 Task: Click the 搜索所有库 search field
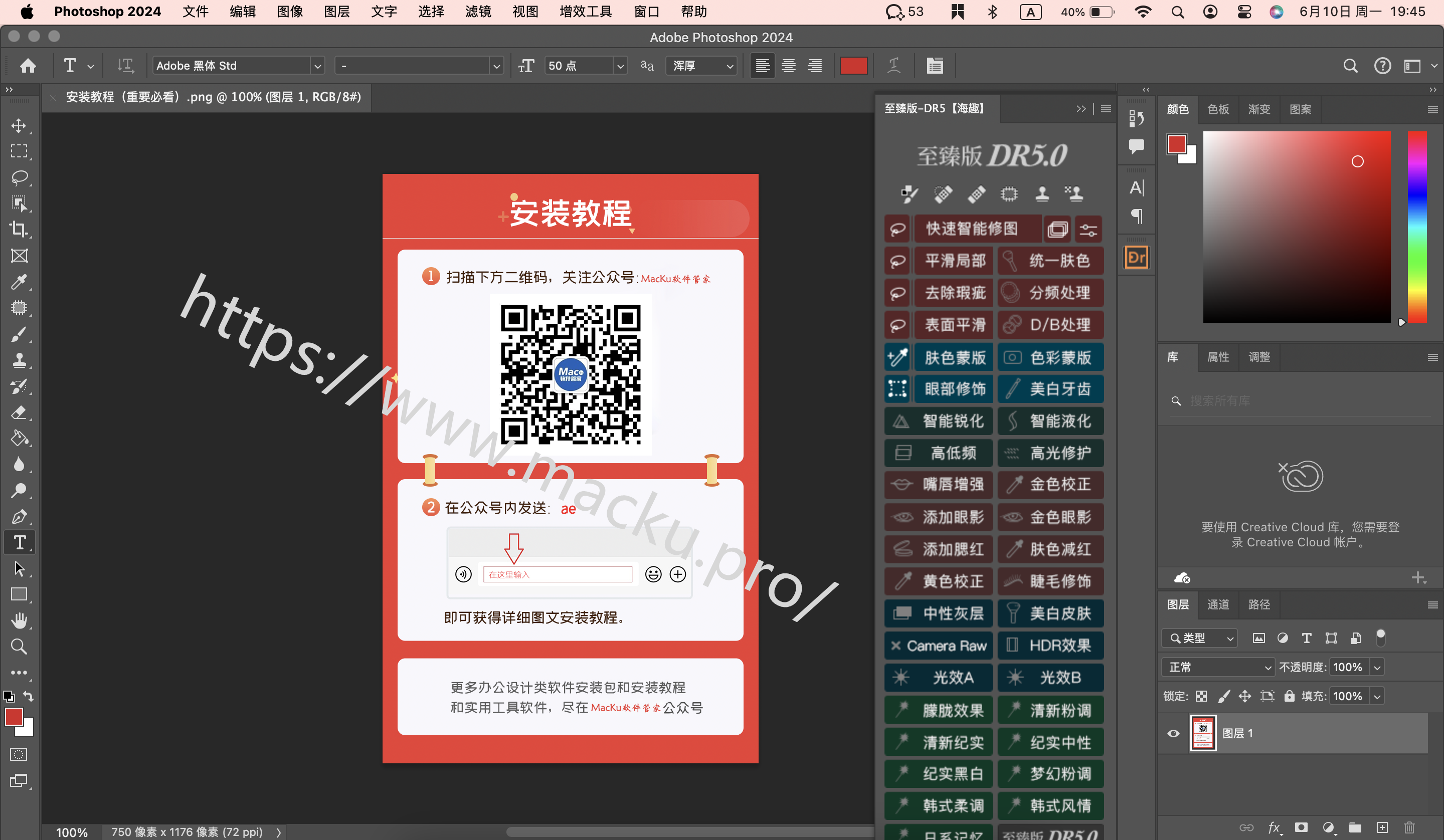[1301, 400]
